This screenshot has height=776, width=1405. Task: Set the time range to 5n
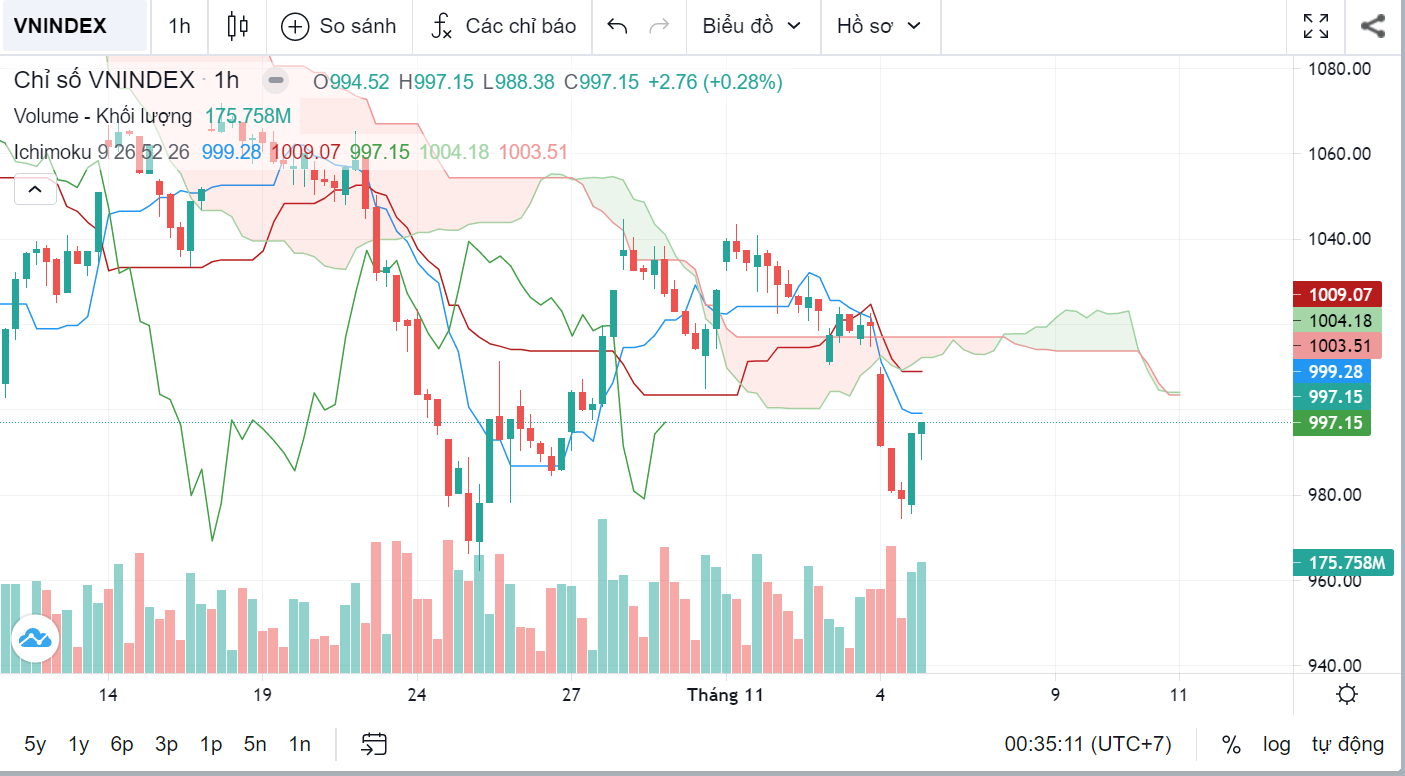[255, 744]
